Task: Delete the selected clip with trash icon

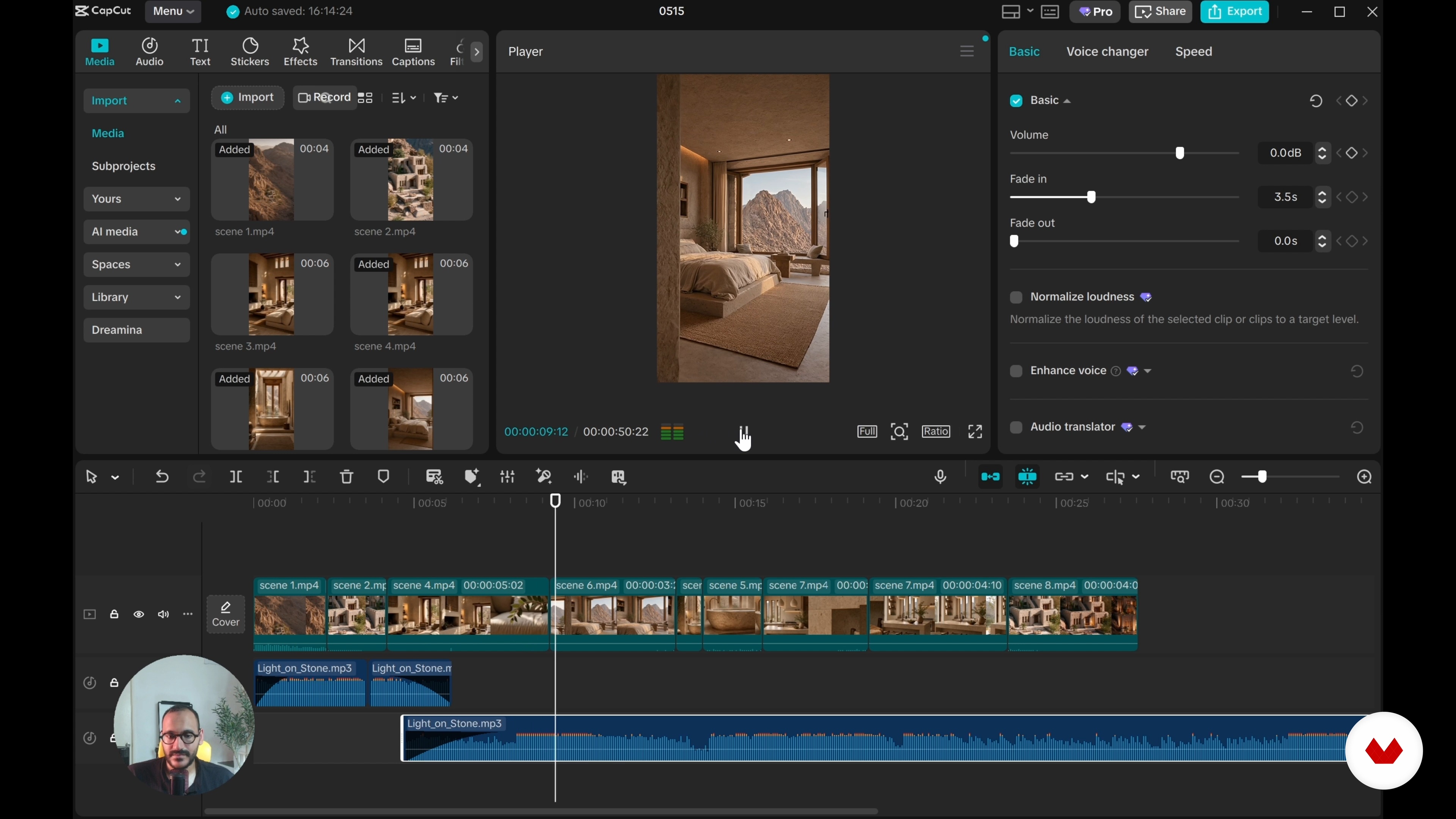Action: tap(347, 477)
